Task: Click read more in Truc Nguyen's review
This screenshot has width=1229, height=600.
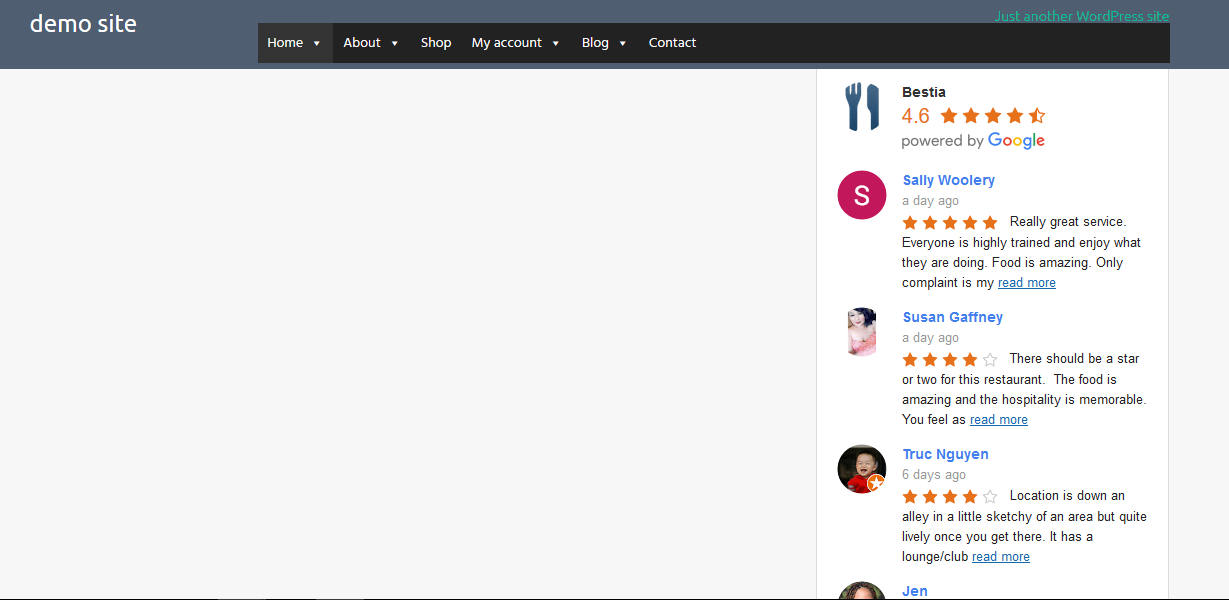Action: [1001, 557]
